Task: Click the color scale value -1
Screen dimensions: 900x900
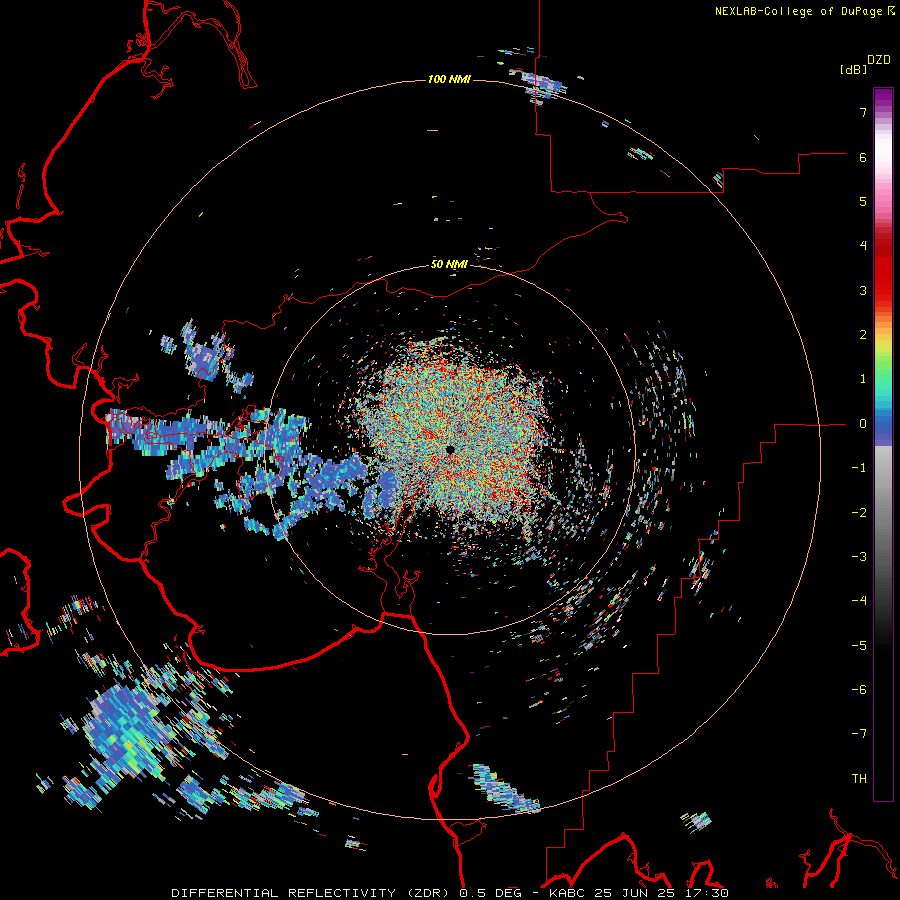Action: 859,468
